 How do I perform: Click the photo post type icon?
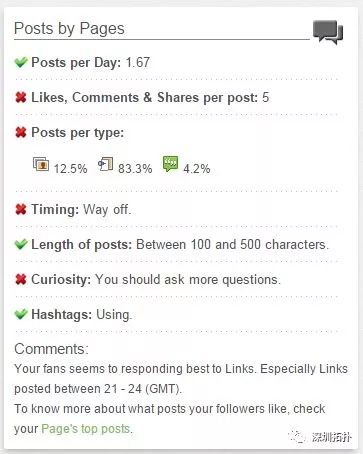click(41, 164)
